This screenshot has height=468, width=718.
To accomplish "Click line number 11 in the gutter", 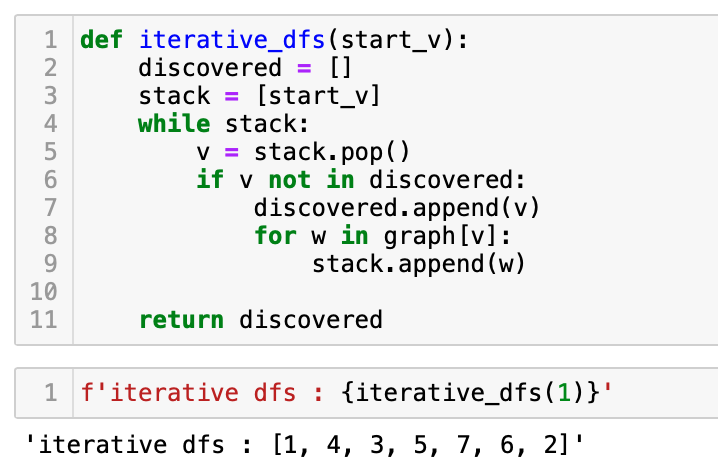I will [x=44, y=320].
